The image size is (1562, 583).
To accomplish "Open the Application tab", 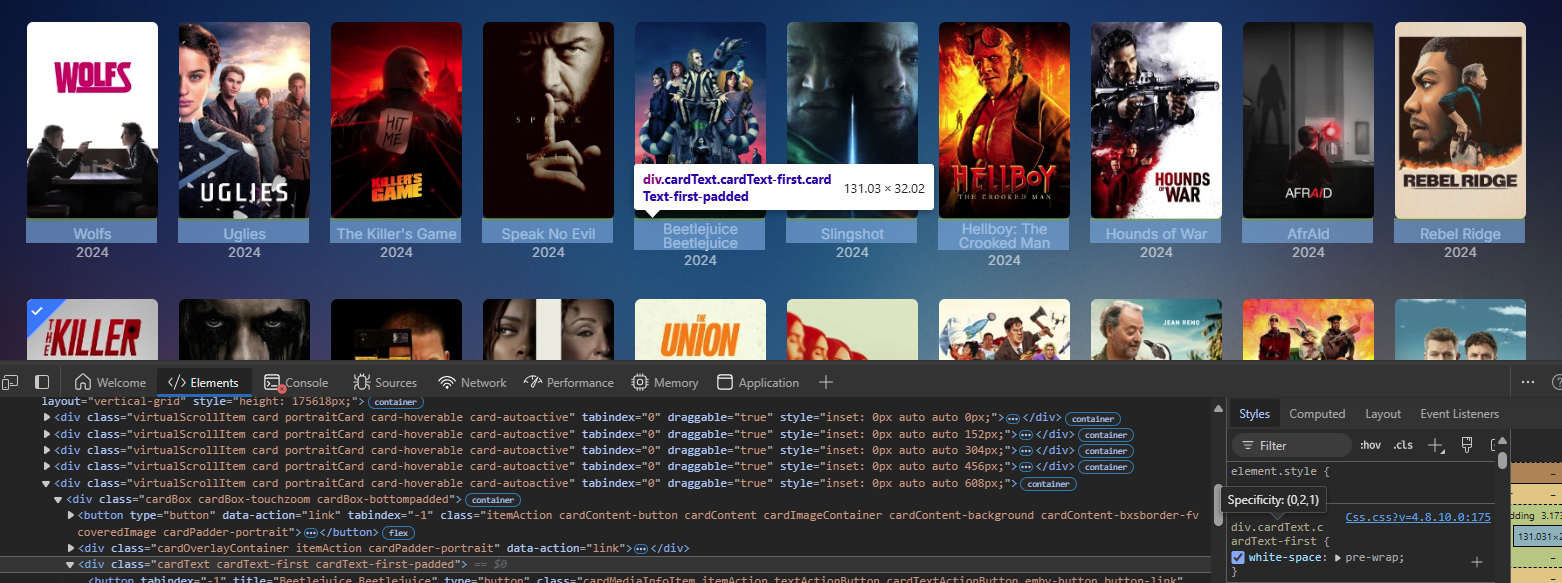I will (x=758, y=382).
